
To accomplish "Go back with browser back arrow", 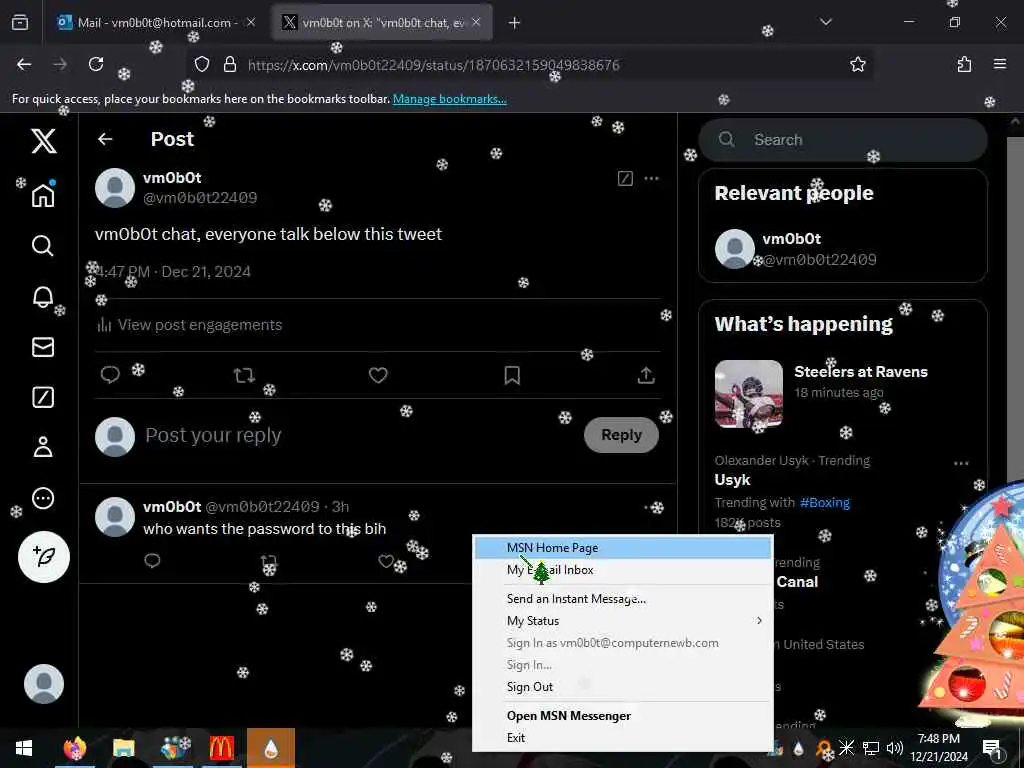I will 24,64.
